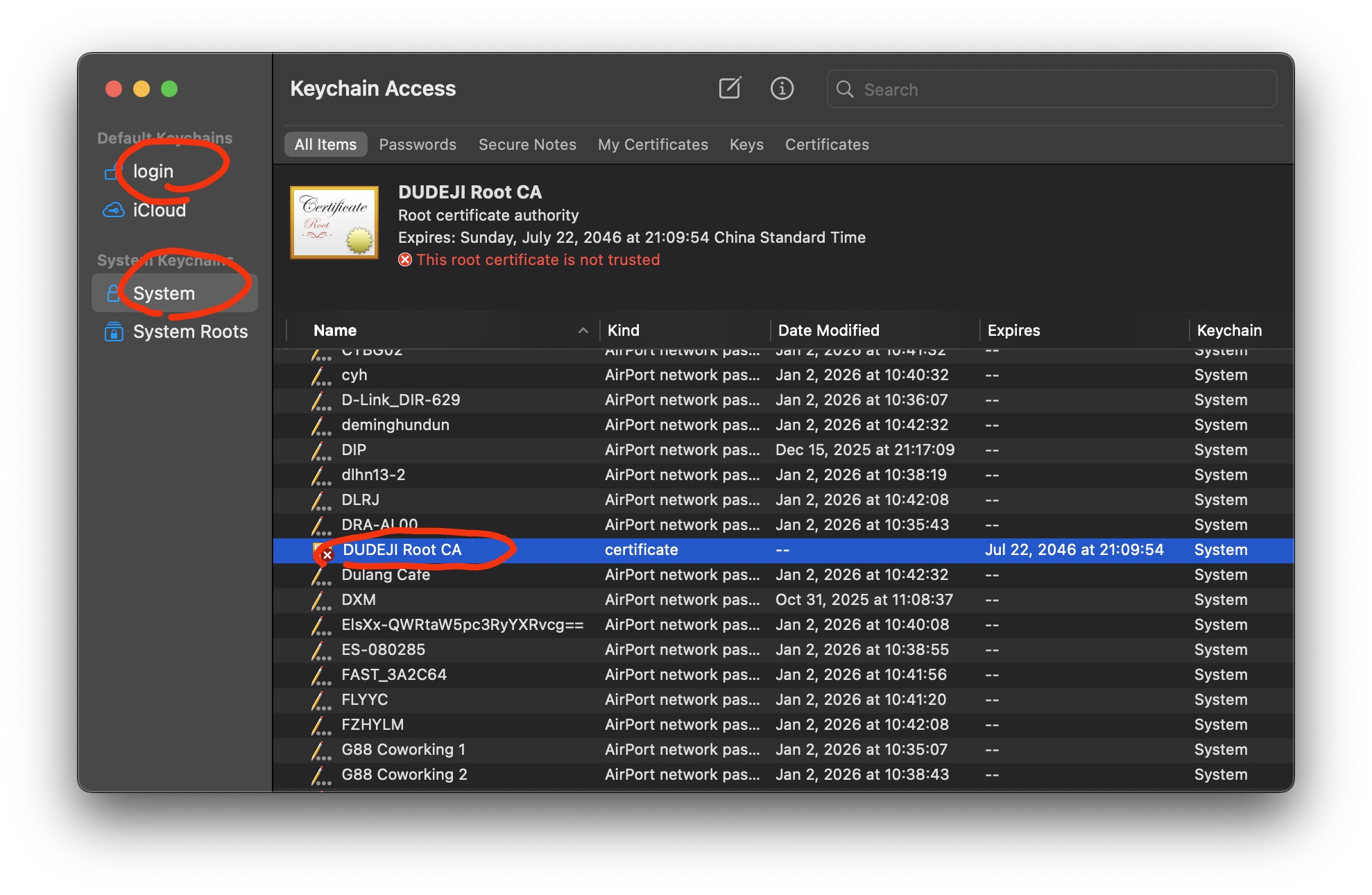Click the password icon for FZHYLM
This screenshot has height=895, width=1372.
(x=320, y=725)
